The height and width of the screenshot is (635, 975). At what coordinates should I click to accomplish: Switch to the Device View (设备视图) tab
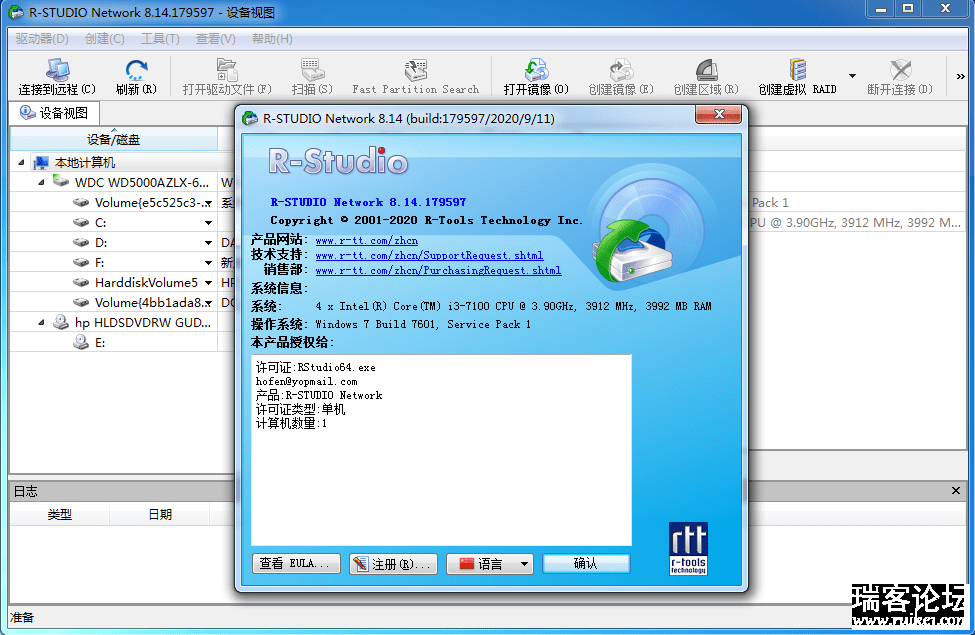tap(55, 113)
